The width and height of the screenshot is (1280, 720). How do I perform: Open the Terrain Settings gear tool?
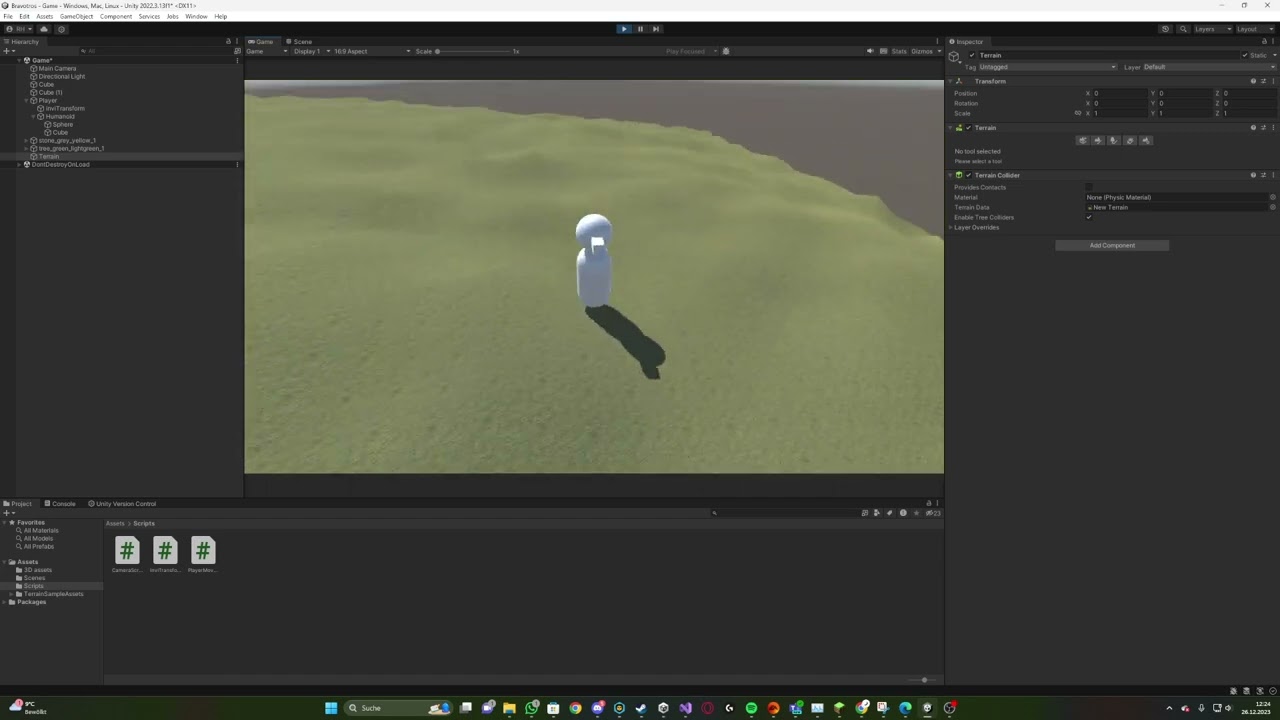tap(1146, 140)
